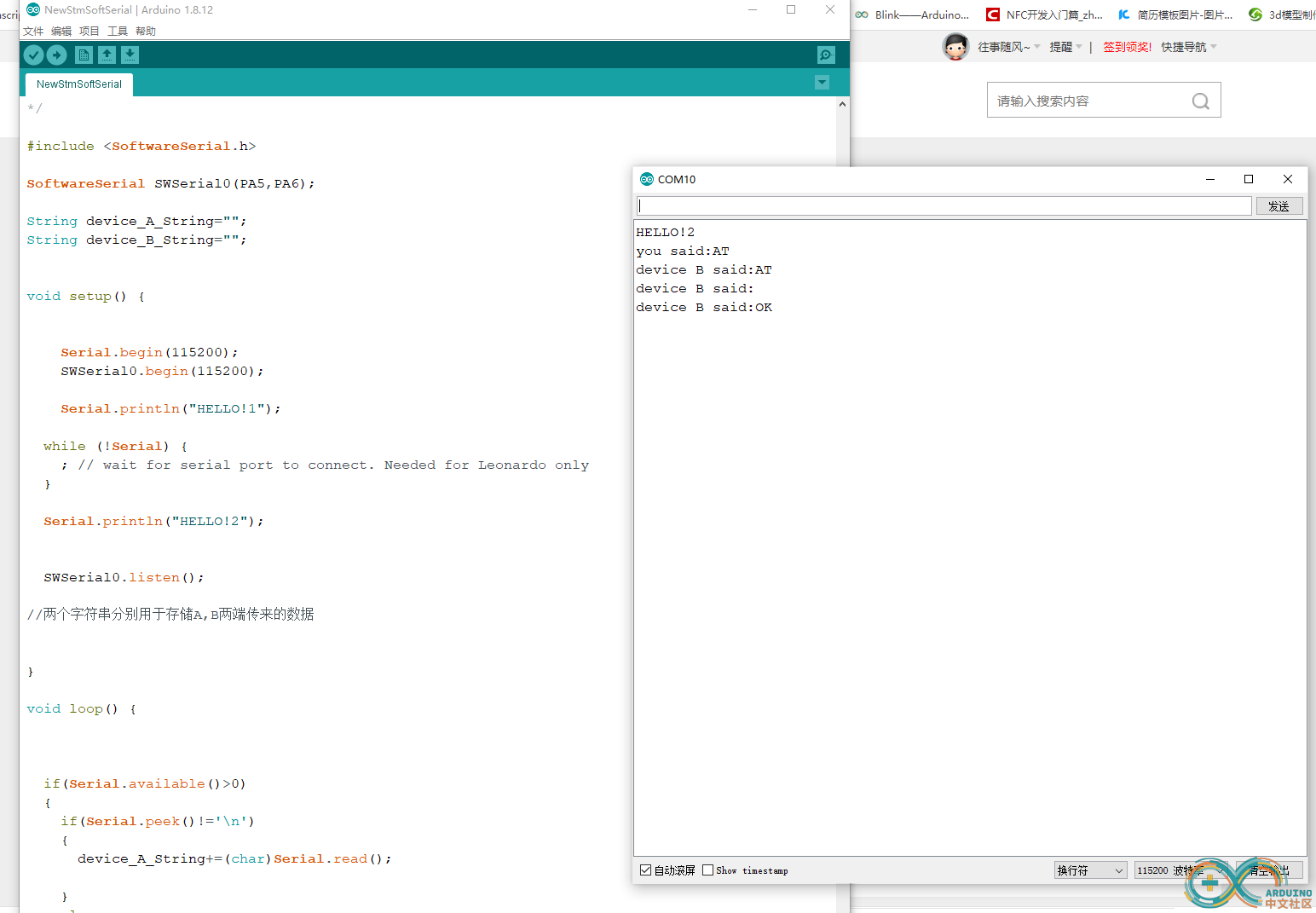The width and height of the screenshot is (1316, 913).
Task: Click the user avatar icon
Action: tap(955, 47)
